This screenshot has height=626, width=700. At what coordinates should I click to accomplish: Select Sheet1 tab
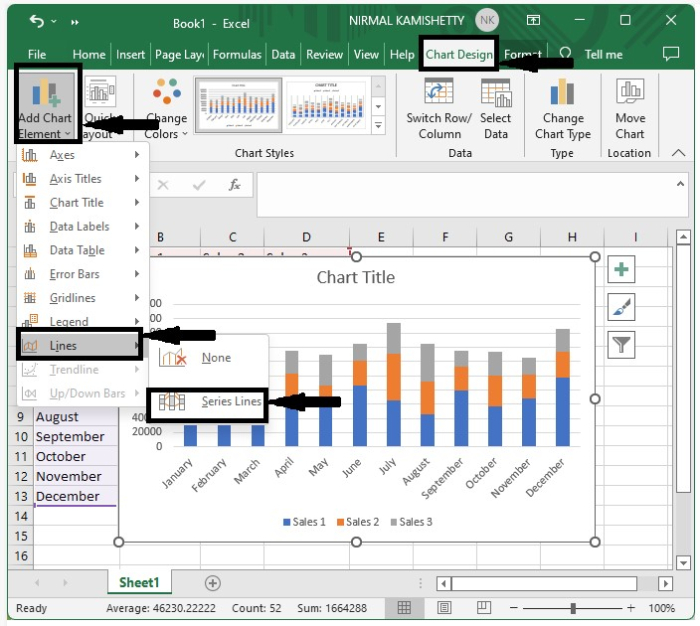[x=139, y=582]
